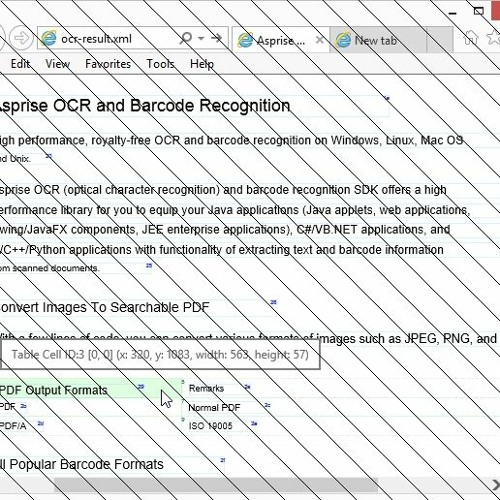Click the Remarks table header cell
The width and height of the screenshot is (500, 500).
click(206, 389)
